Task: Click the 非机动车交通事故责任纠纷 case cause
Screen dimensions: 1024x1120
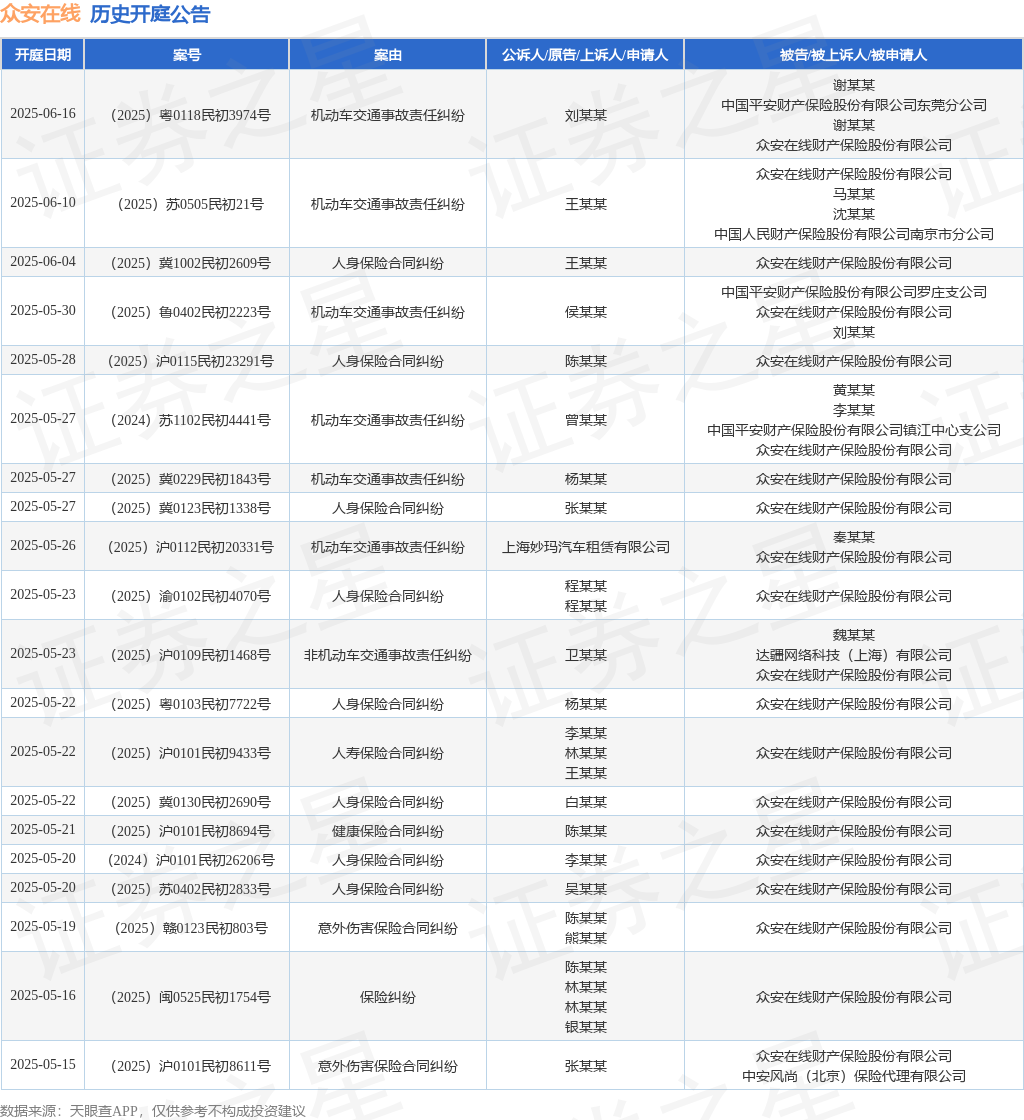Action: tap(388, 655)
